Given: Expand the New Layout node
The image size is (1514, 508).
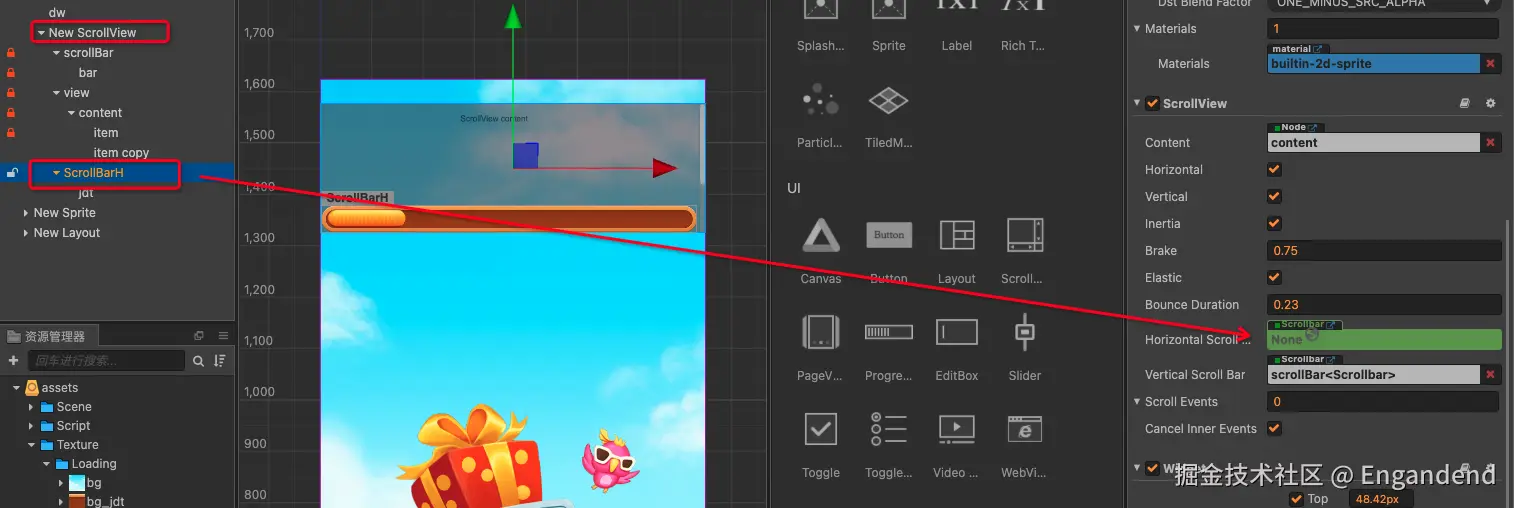Looking at the screenshot, I should pos(26,233).
